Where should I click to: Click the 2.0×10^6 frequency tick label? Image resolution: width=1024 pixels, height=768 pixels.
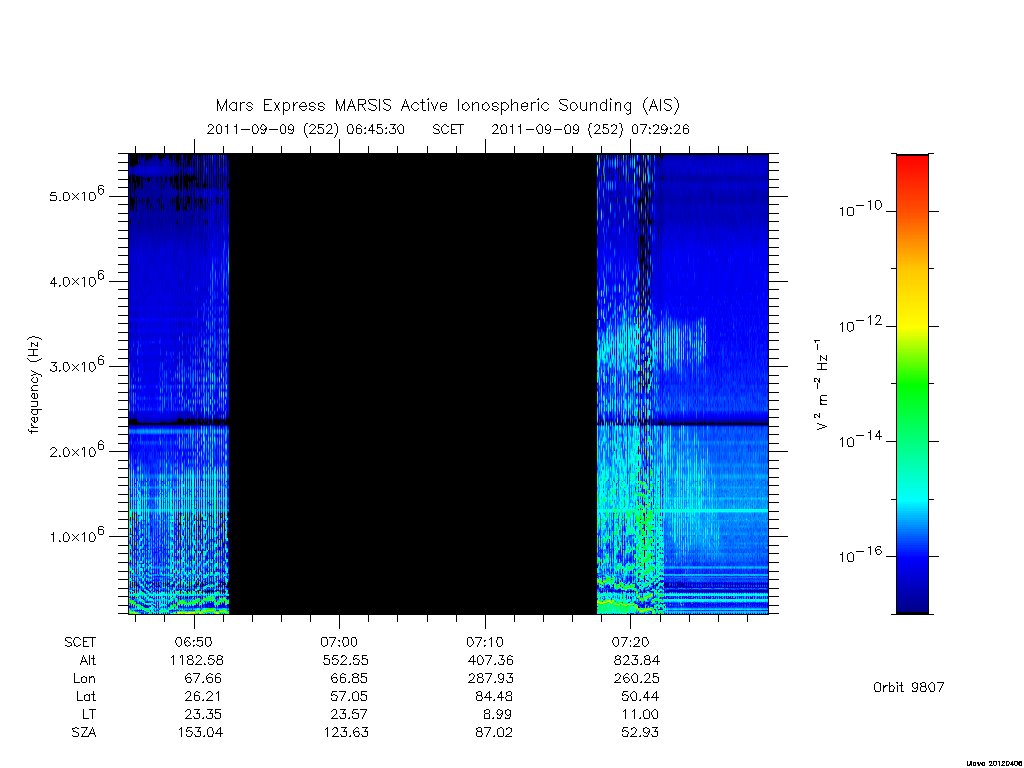click(x=76, y=451)
